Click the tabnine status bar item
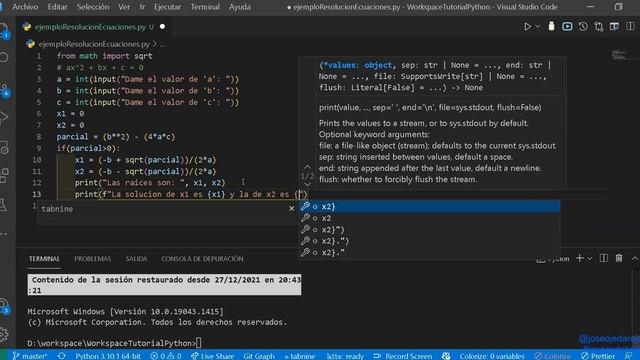 click(300, 356)
